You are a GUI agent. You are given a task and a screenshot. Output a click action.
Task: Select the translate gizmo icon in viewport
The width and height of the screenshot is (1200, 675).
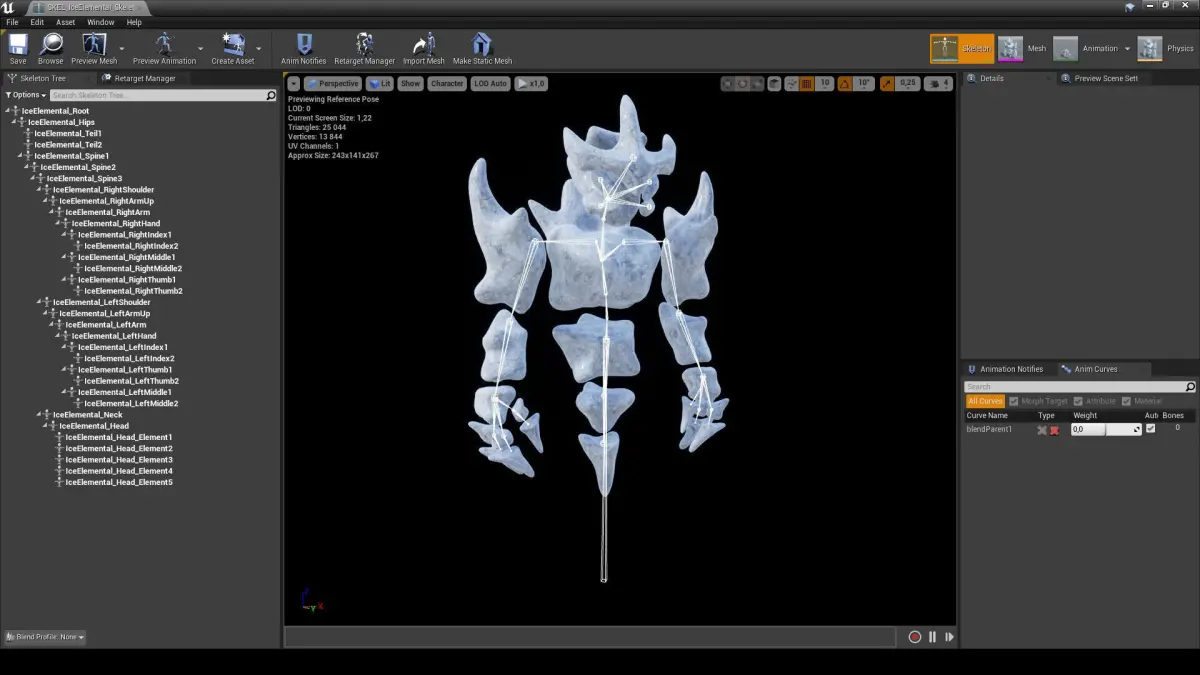[x=727, y=84]
